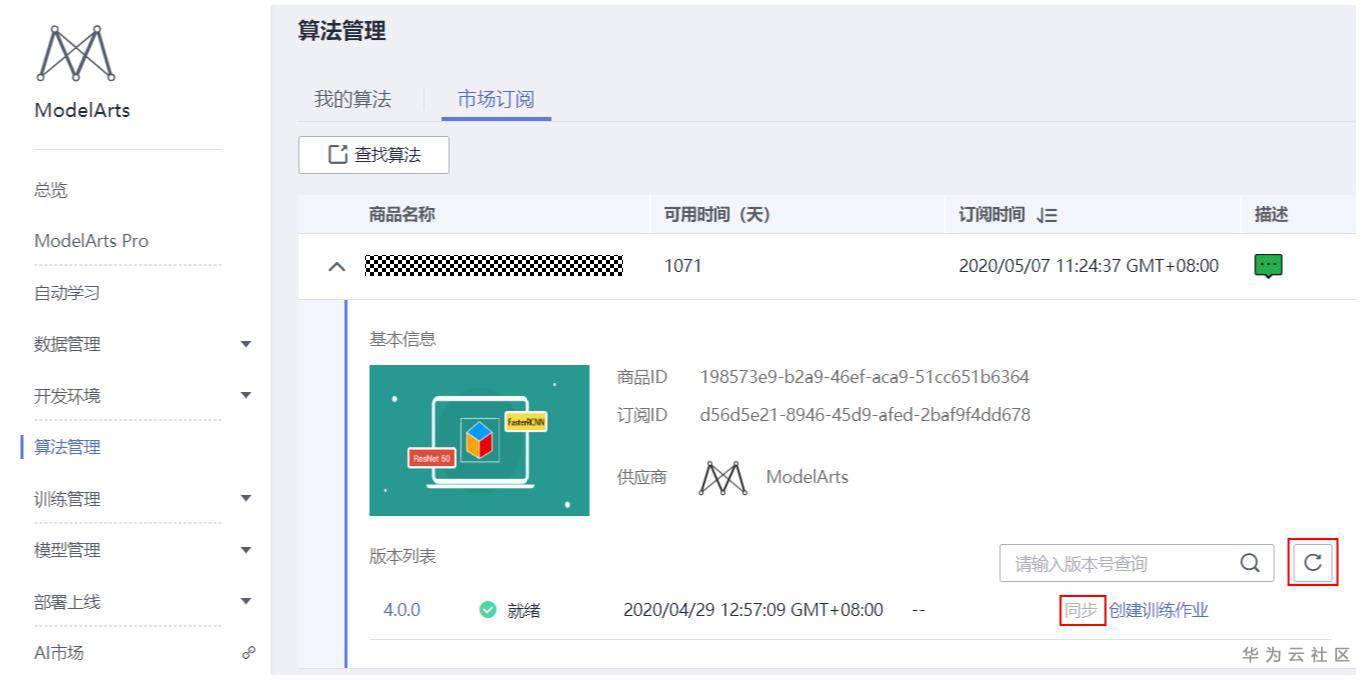The image size is (1363, 680).
Task: Expand the 训练管理 menu arrow
Action: coord(247,499)
